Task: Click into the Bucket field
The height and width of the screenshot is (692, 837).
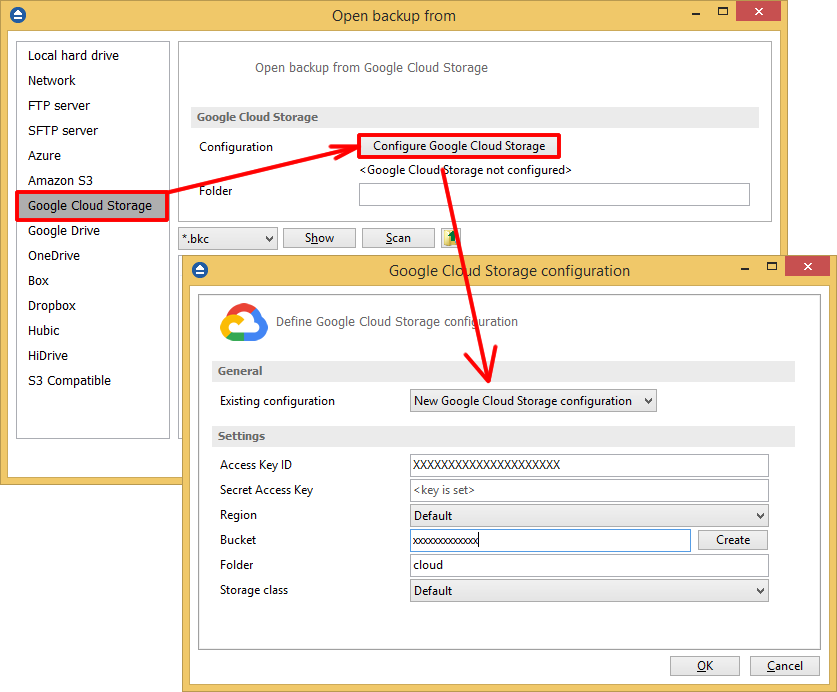Action: [550, 540]
